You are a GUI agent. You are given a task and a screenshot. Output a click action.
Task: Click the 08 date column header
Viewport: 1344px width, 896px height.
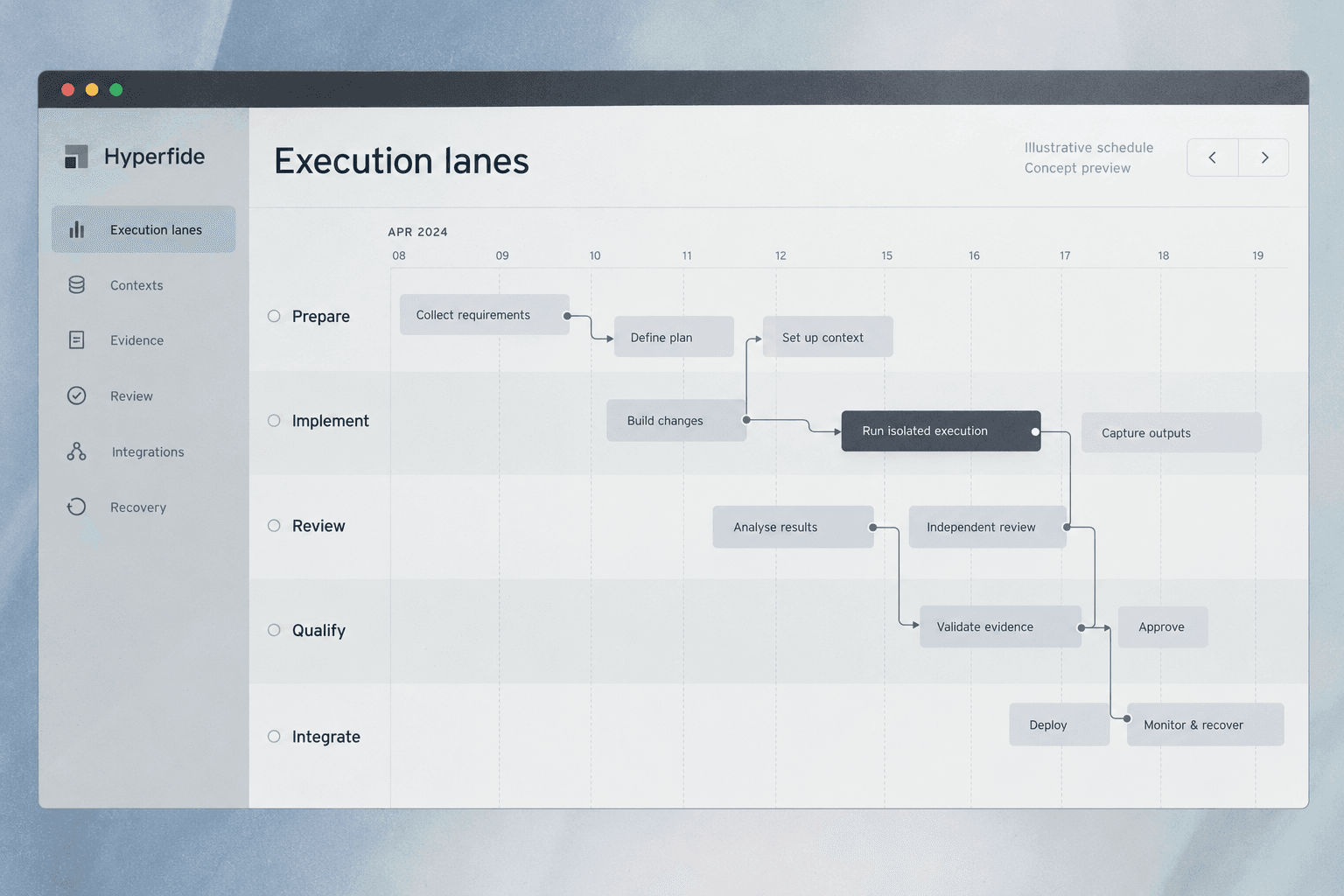[399, 255]
